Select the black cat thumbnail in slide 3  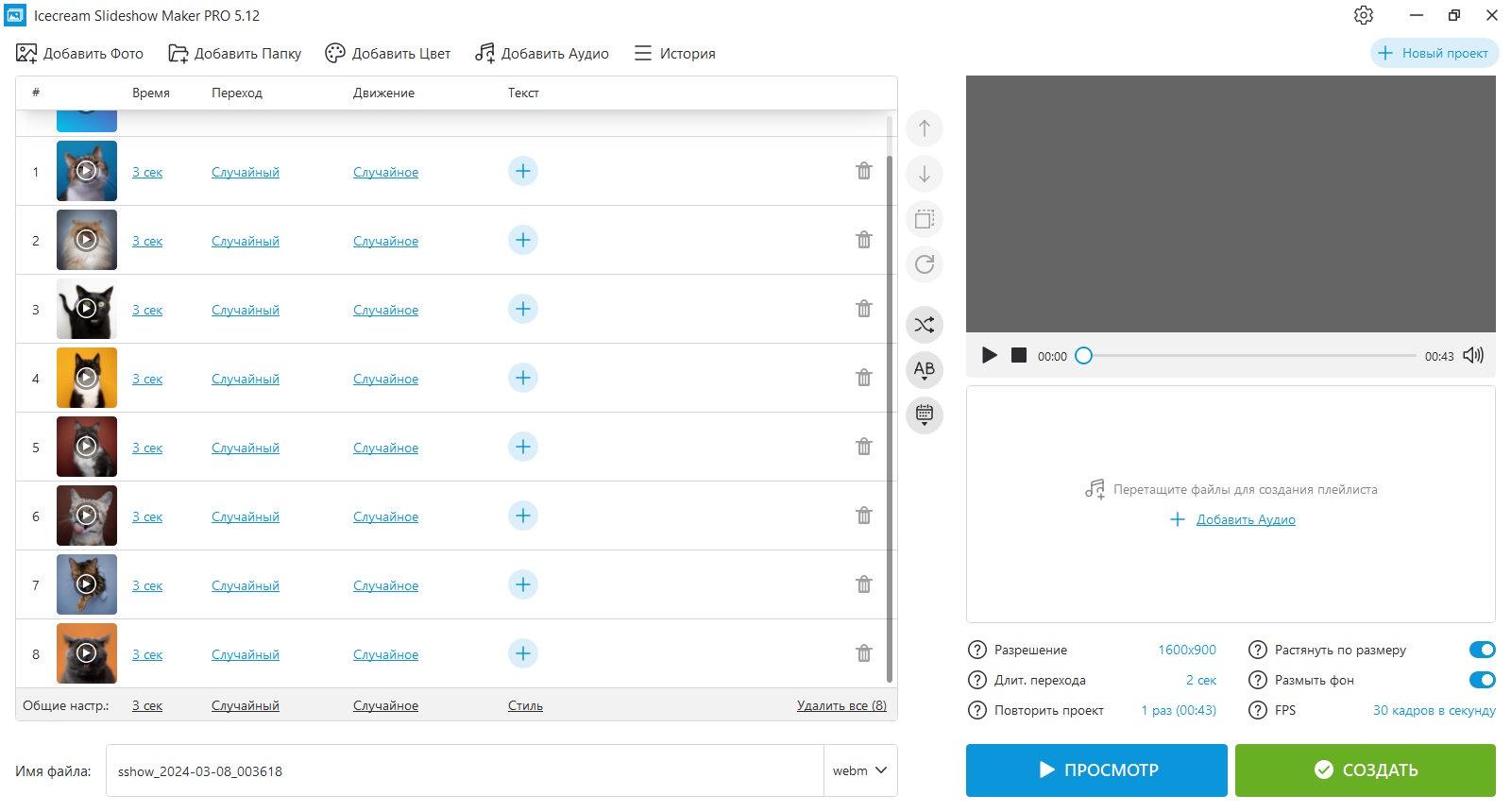[87, 309]
